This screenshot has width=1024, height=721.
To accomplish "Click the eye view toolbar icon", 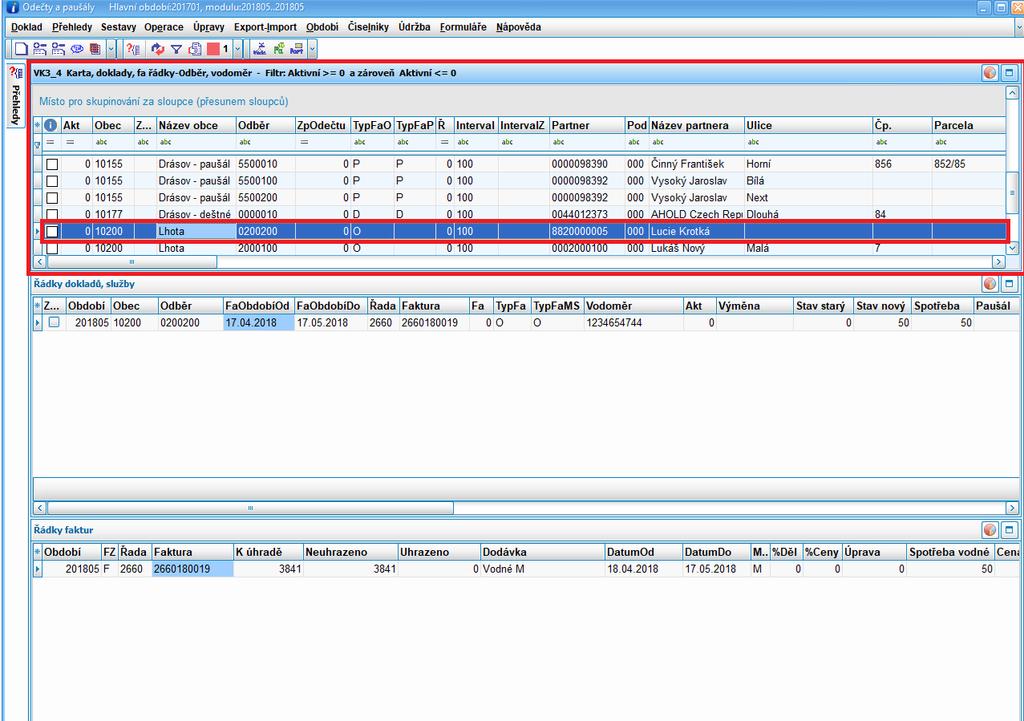I will [x=77, y=49].
